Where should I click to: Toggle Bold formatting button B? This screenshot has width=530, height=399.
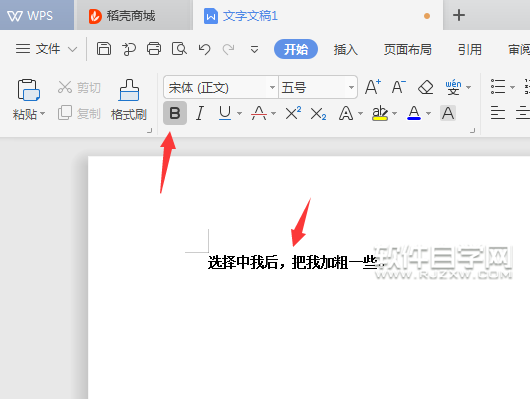(175, 113)
